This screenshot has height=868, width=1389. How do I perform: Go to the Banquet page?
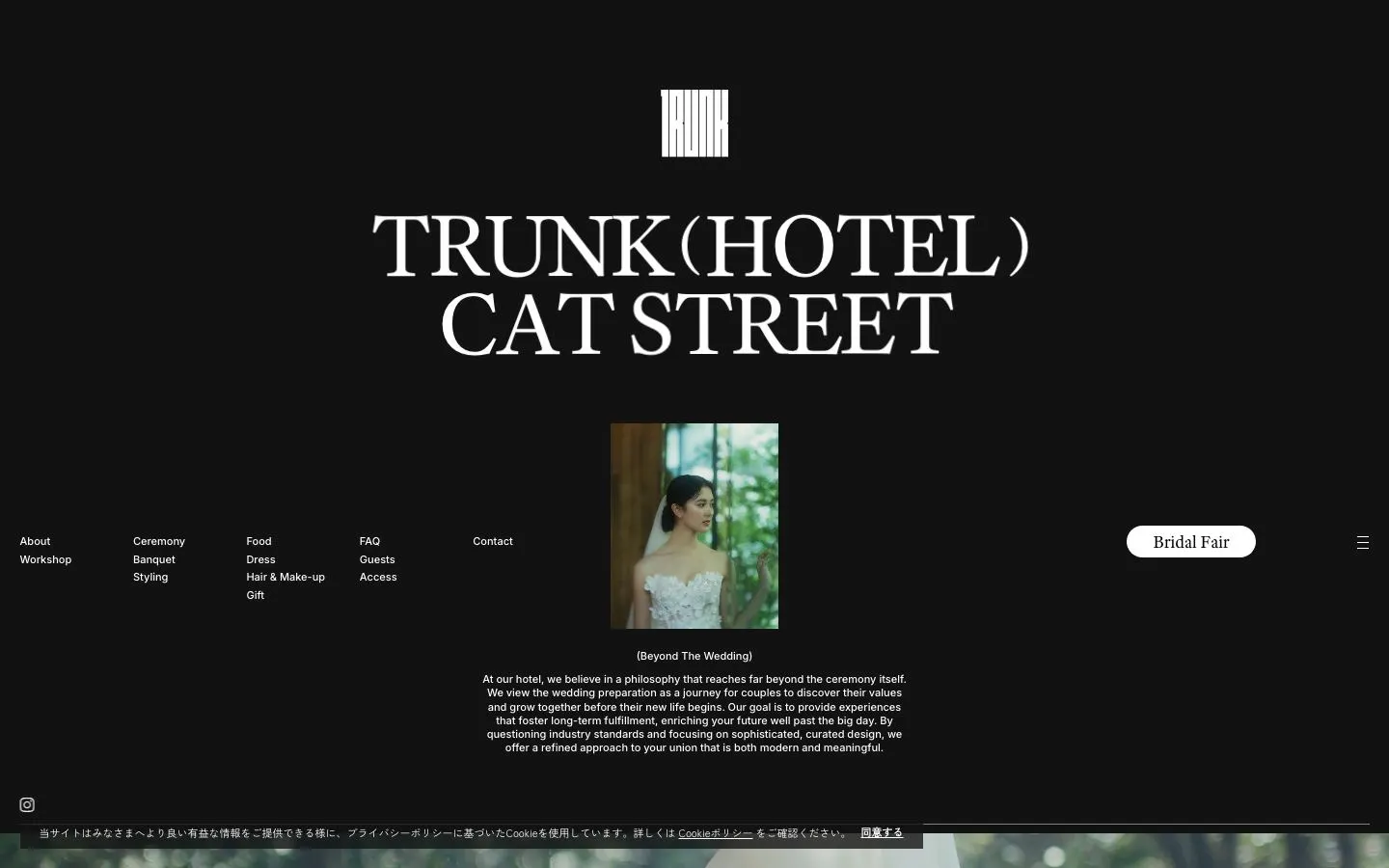[x=154, y=559]
